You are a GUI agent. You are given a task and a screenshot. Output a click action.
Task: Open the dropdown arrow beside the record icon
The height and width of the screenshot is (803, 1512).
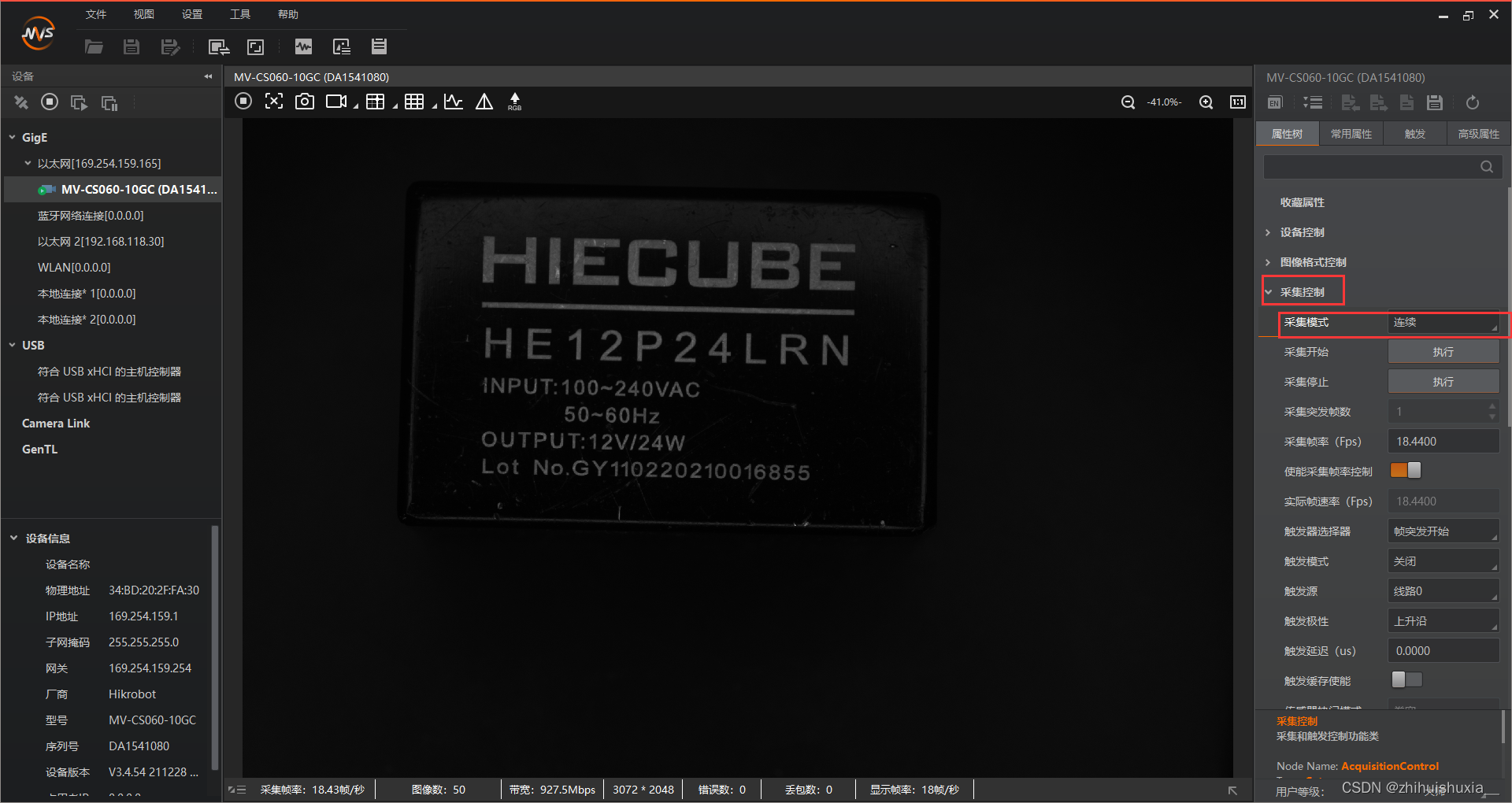click(x=355, y=105)
